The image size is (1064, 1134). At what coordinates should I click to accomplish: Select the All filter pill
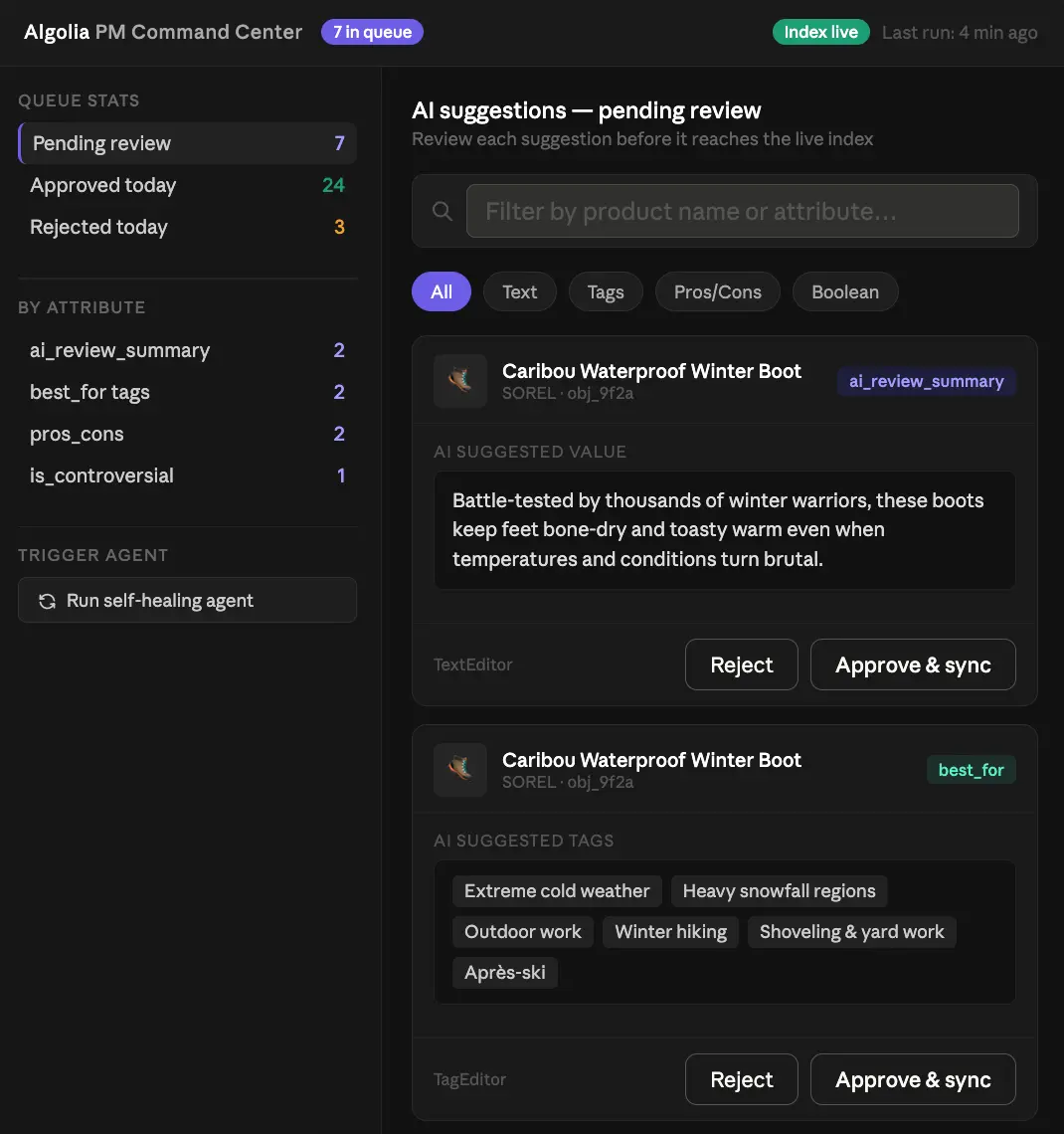point(442,292)
